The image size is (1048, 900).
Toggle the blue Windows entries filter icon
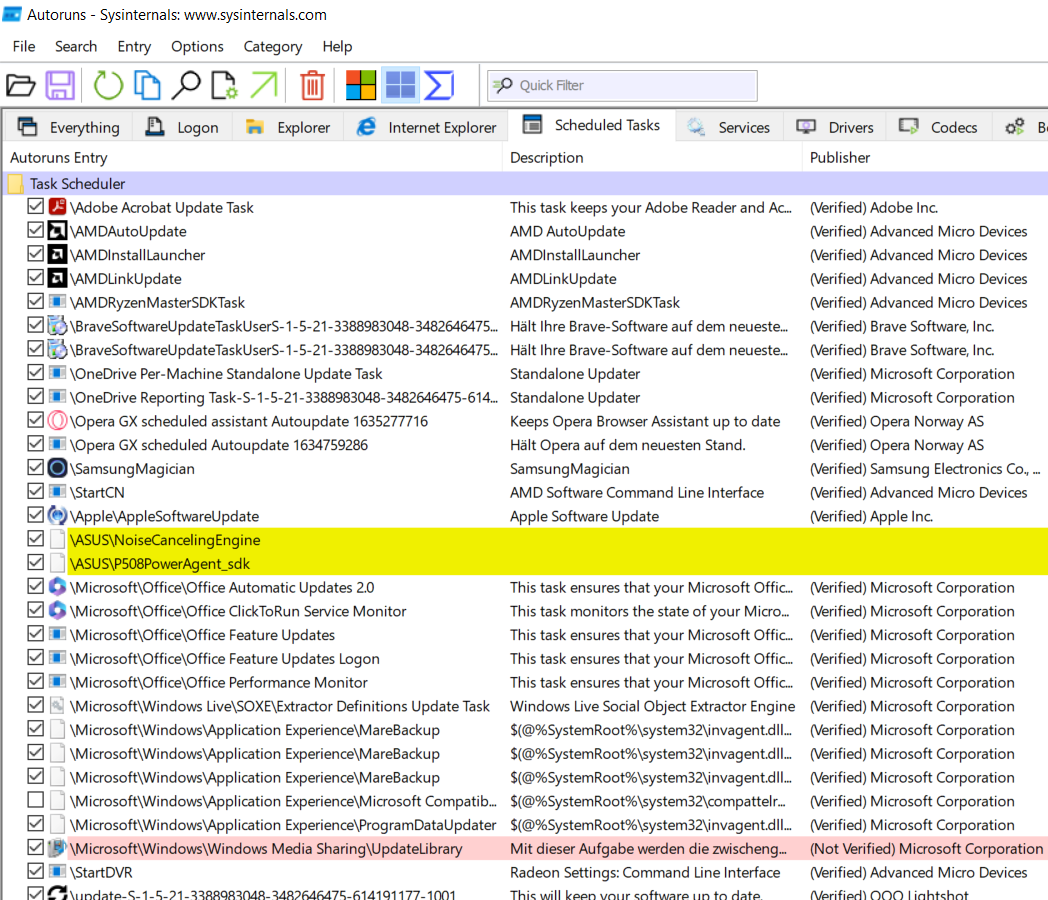tap(401, 86)
